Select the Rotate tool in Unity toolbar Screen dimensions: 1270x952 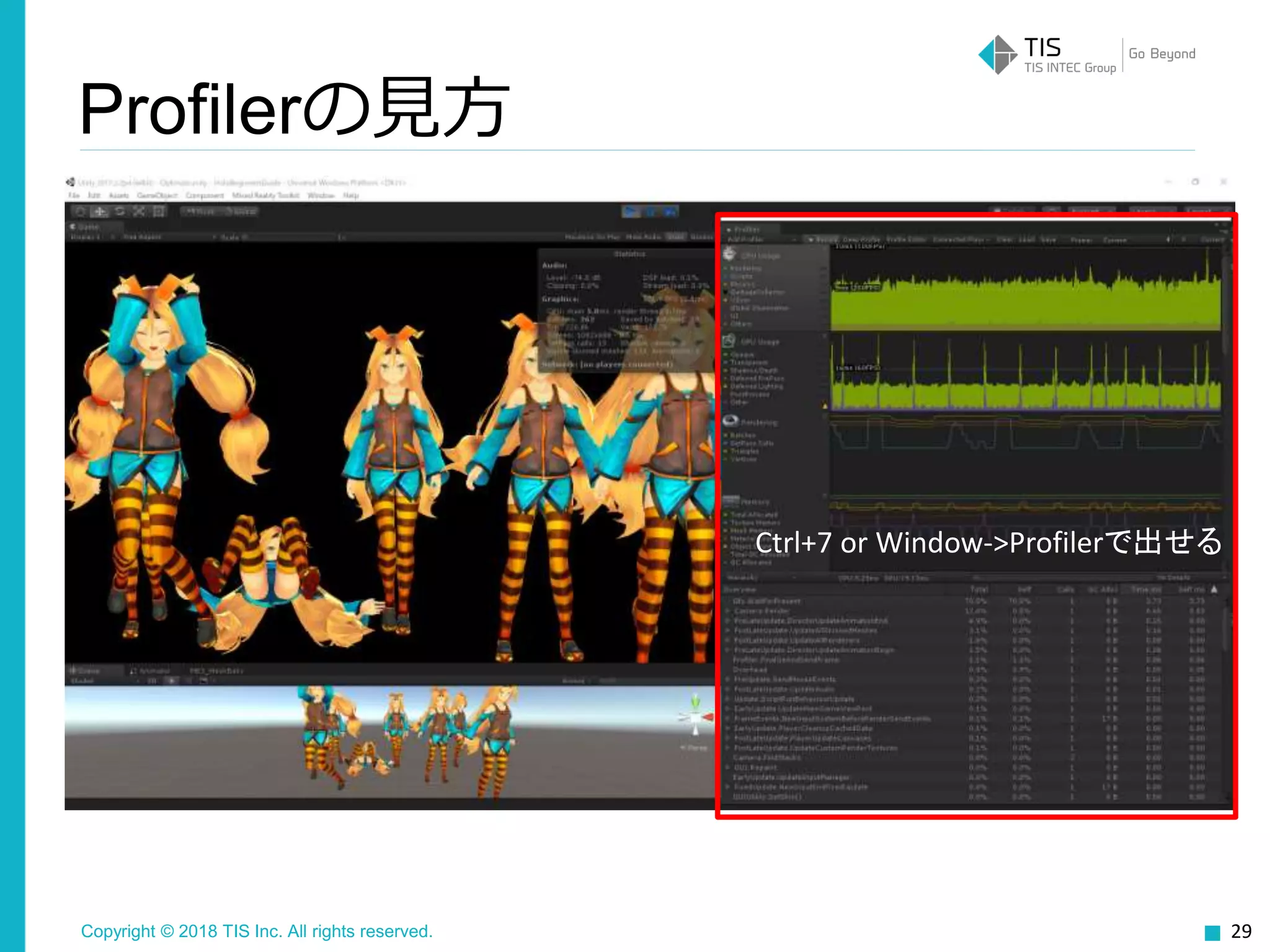point(120,211)
